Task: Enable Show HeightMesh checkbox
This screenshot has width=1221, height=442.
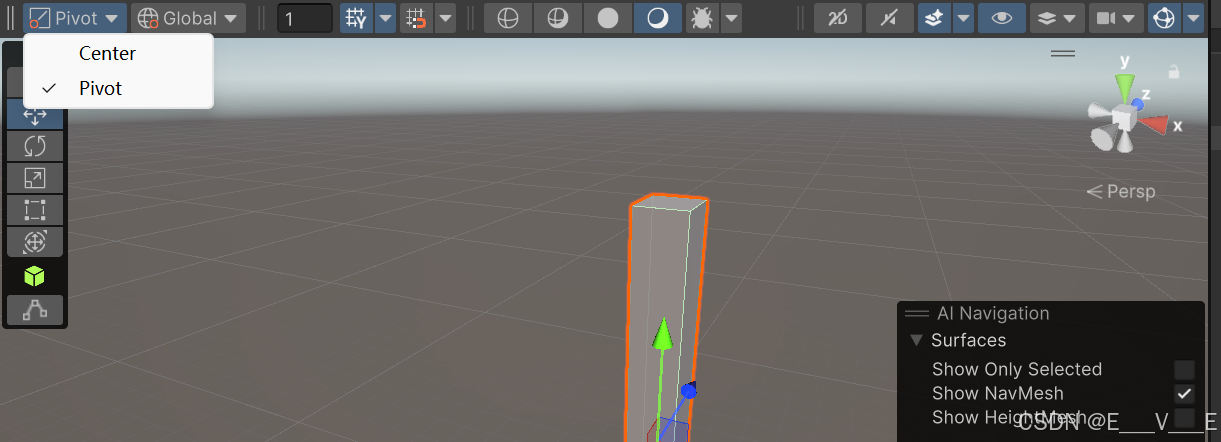Action: click(x=1184, y=418)
